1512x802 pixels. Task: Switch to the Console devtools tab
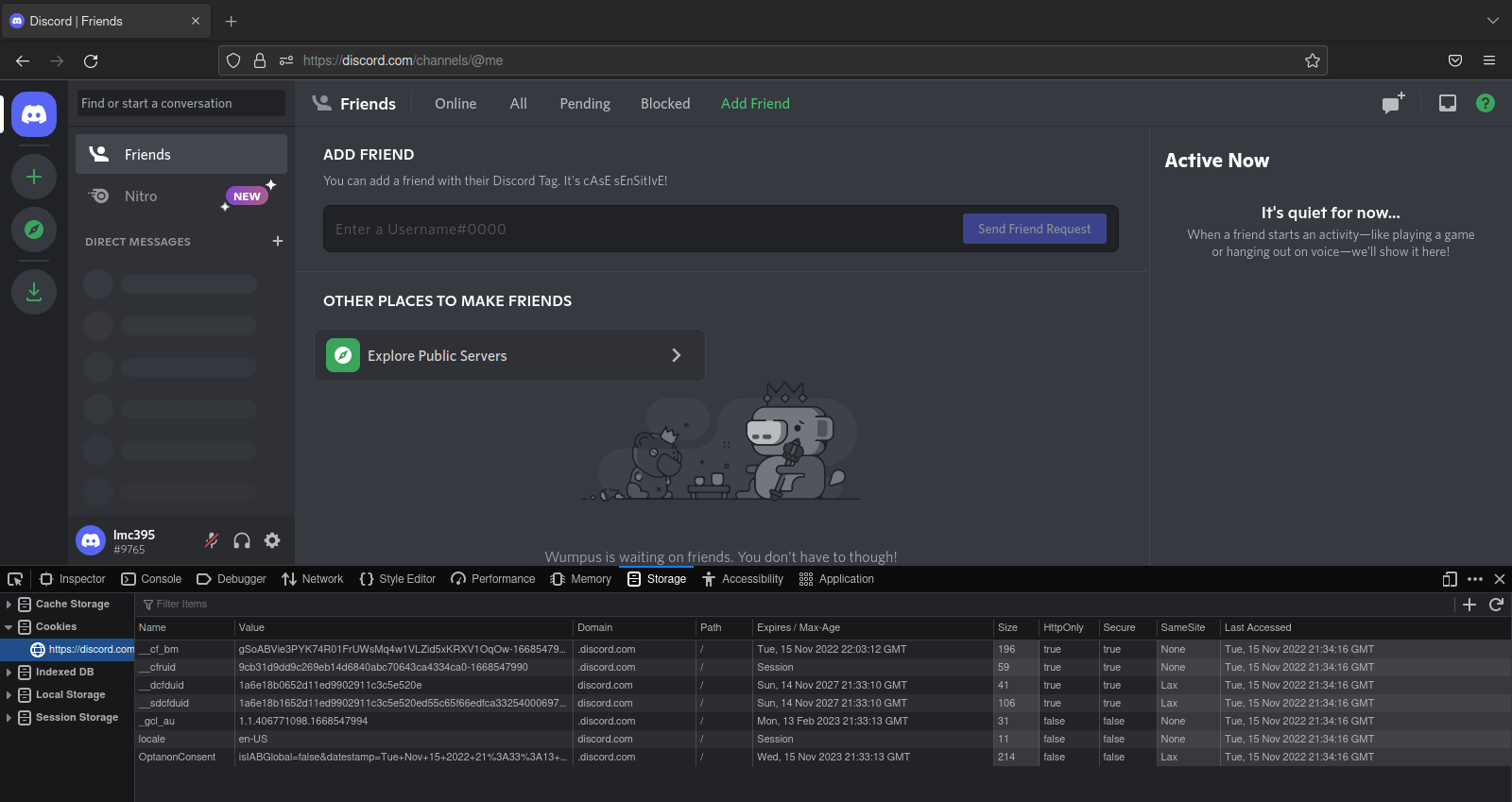point(152,579)
